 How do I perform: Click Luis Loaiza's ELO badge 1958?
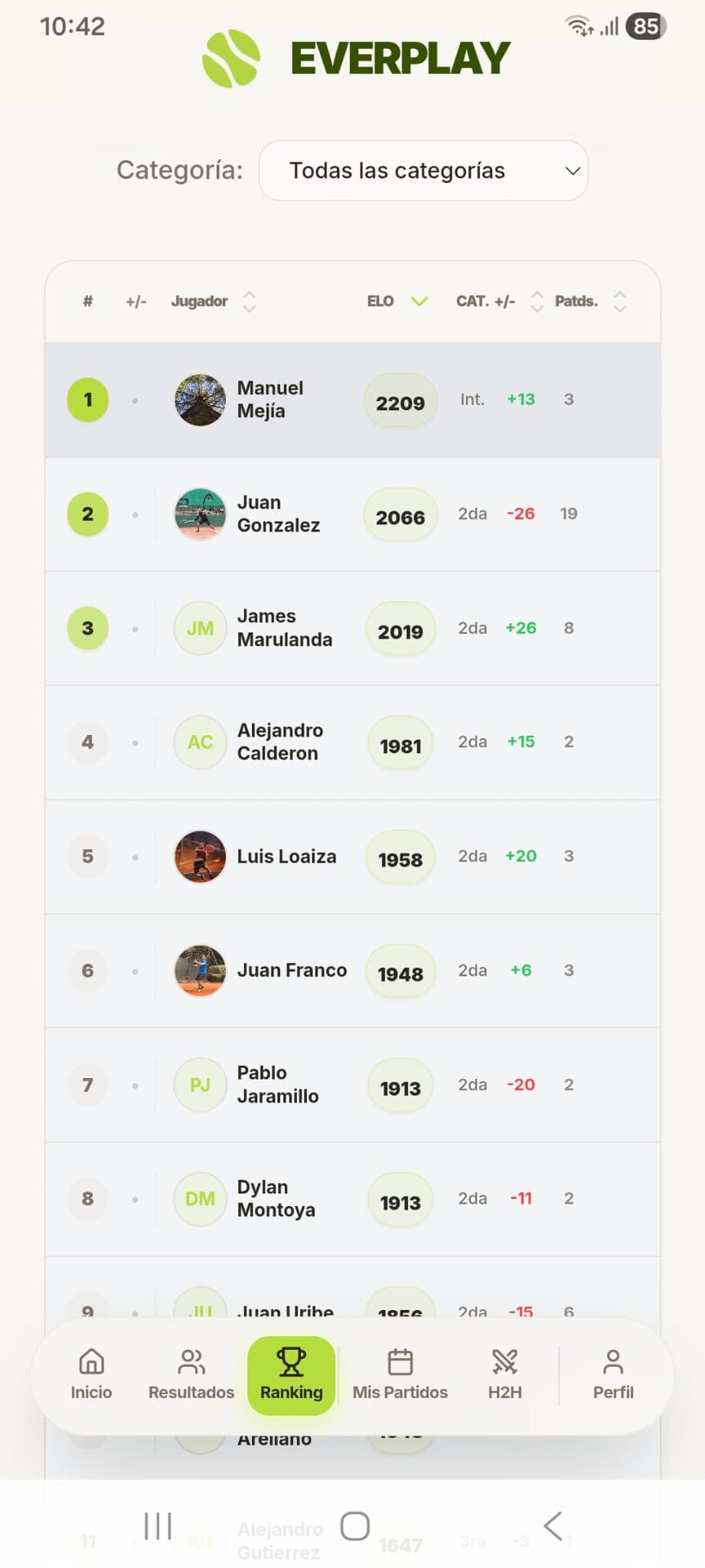point(400,857)
